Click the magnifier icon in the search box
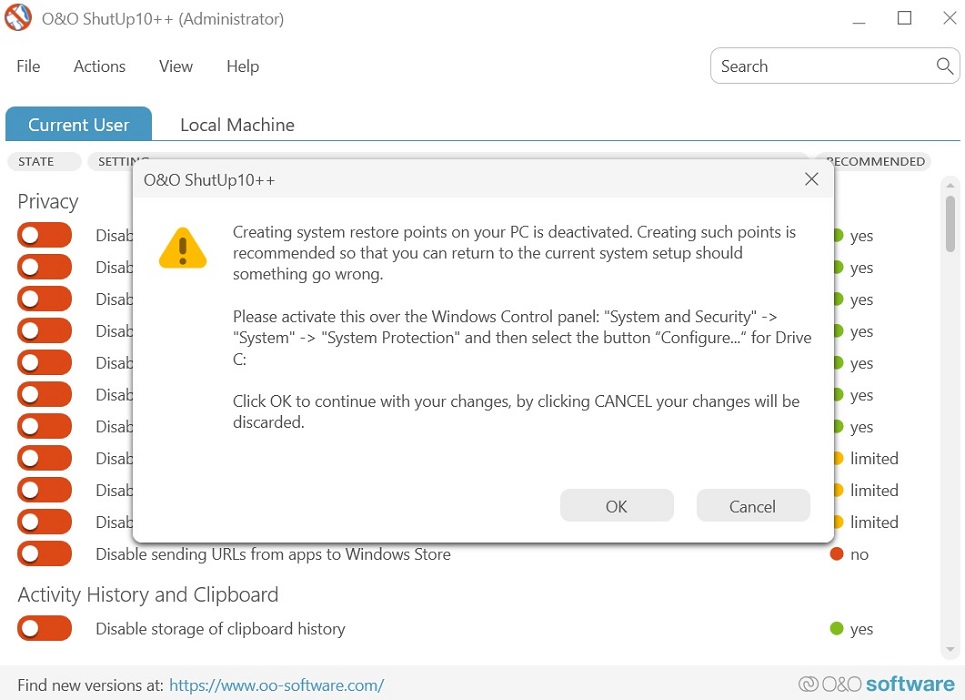The image size is (965, 700). click(944, 66)
